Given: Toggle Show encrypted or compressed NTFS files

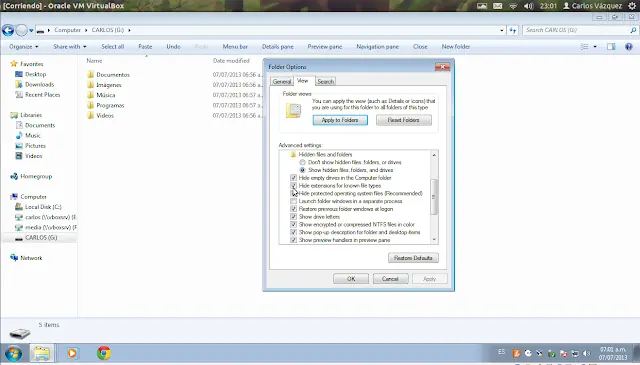Looking at the screenshot, I should click(293, 225).
